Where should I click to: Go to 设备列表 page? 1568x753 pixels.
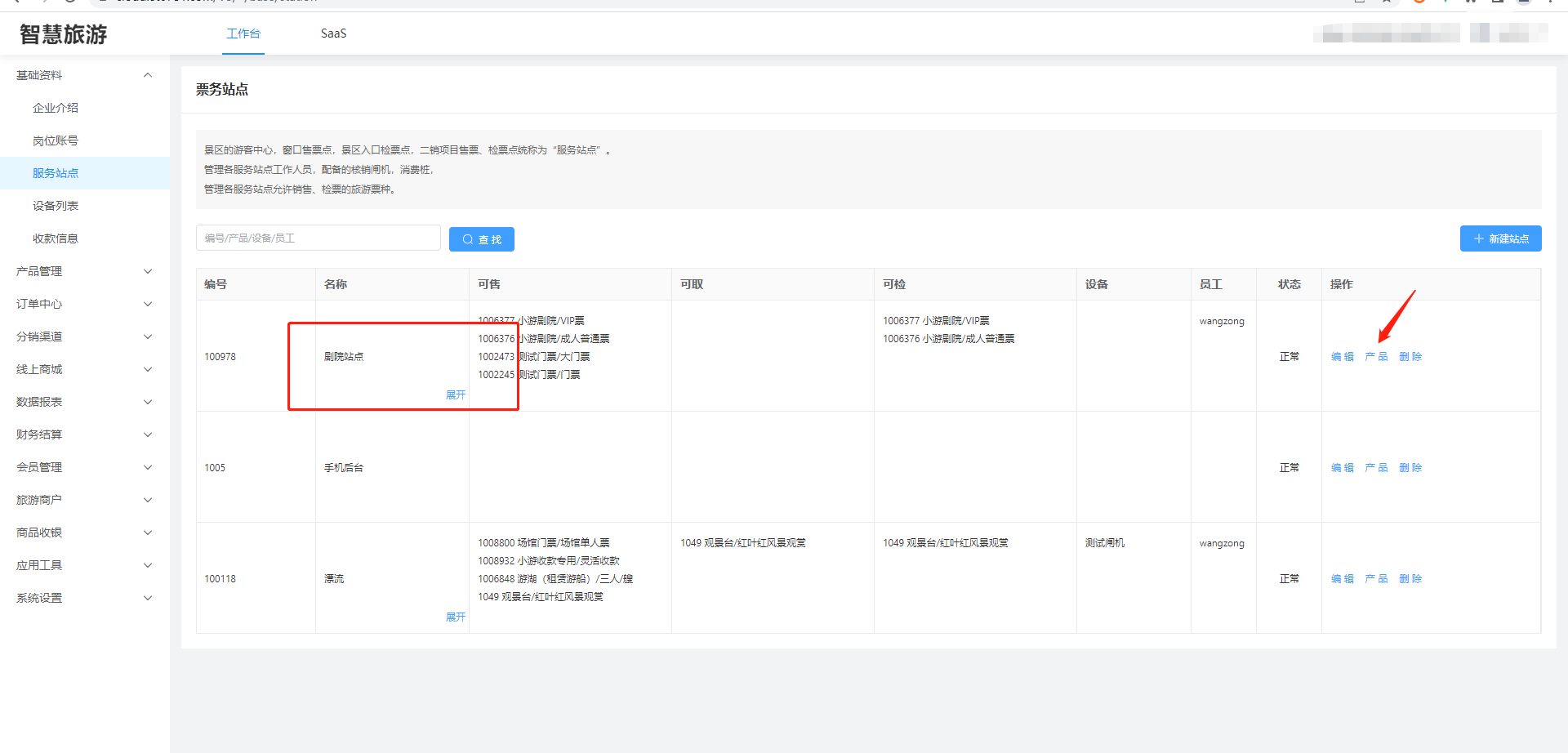pyautogui.click(x=56, y=206)
